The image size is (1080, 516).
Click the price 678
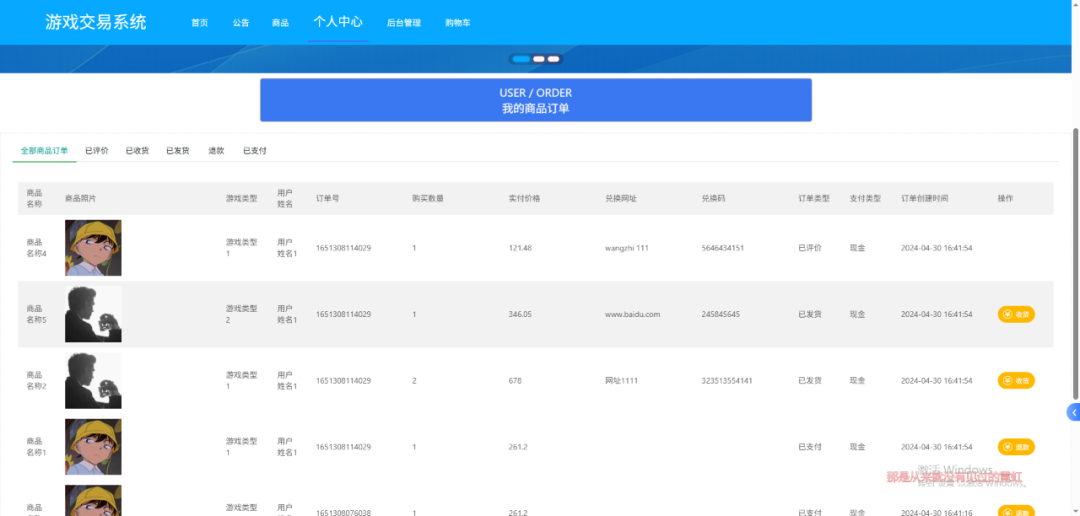point(515,380)
